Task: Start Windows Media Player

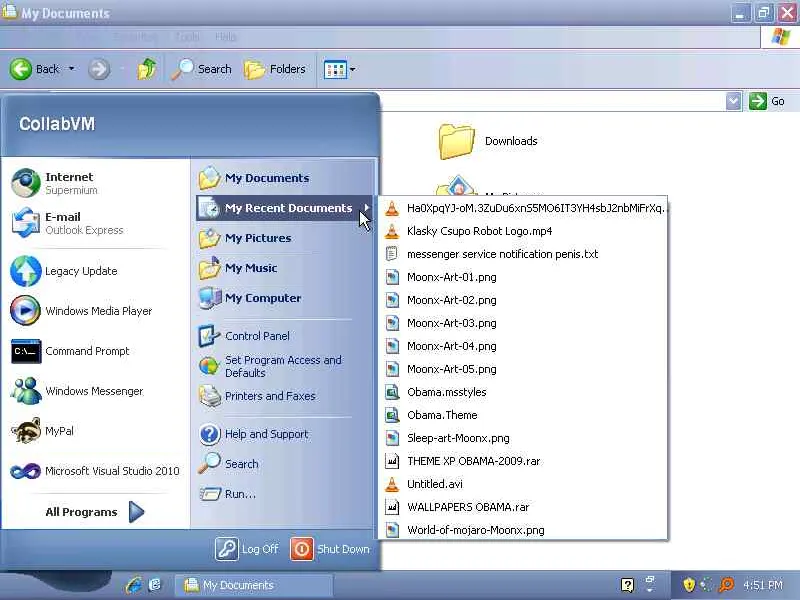Action: pos(95,311)
